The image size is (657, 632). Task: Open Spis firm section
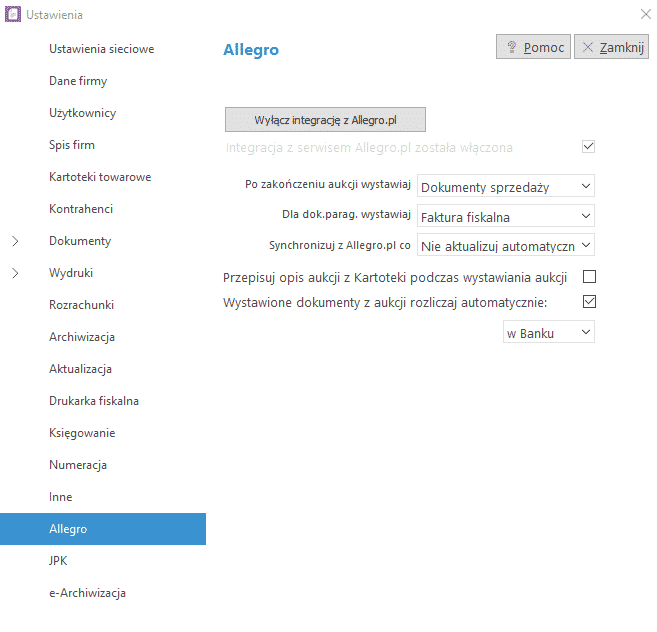click(x=72, y=145)
